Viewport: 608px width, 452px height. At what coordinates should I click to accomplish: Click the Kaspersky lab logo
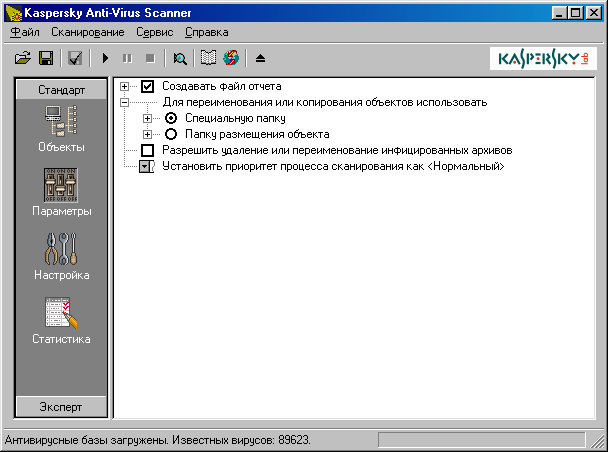click(x=543, y=59)
